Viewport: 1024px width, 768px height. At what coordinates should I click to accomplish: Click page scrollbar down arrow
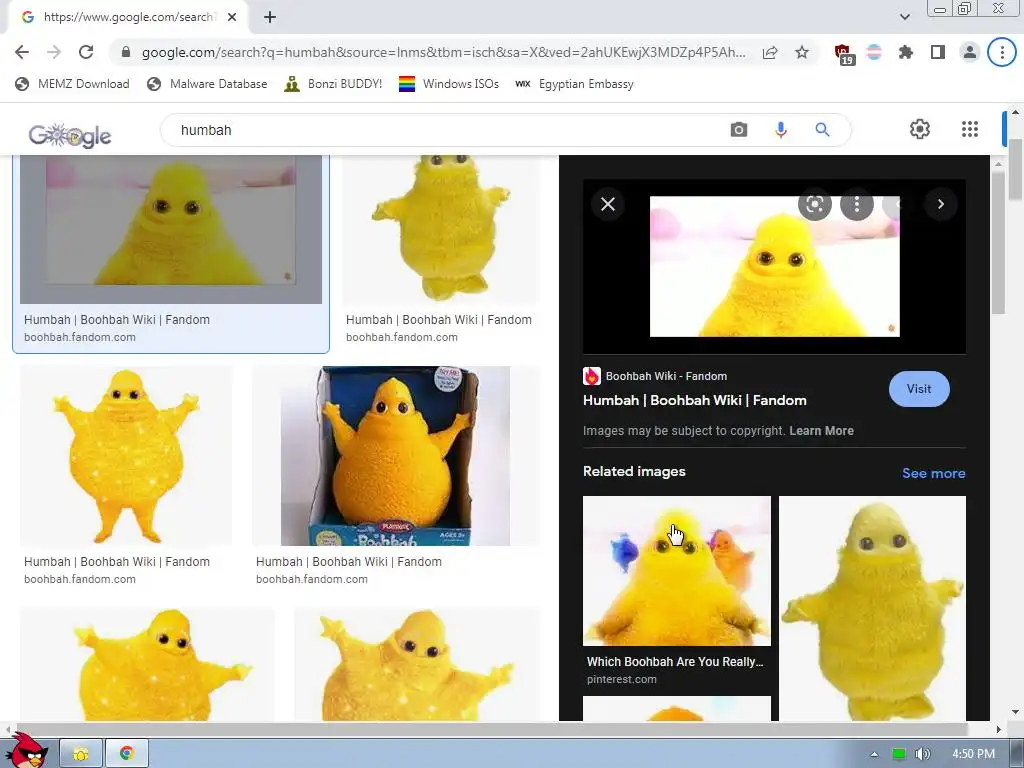click(x=1014, y=712)
